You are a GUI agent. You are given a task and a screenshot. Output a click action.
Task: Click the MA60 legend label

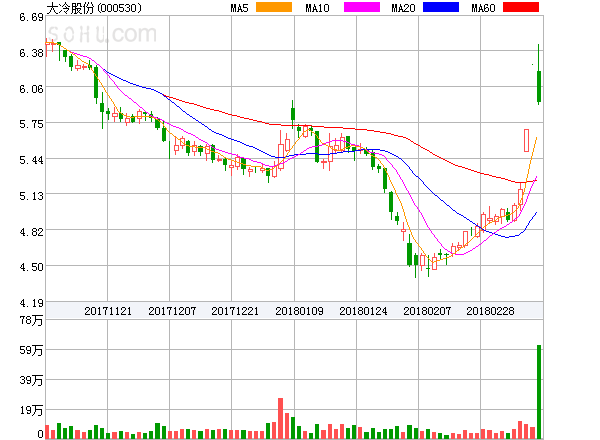(483, 8)
